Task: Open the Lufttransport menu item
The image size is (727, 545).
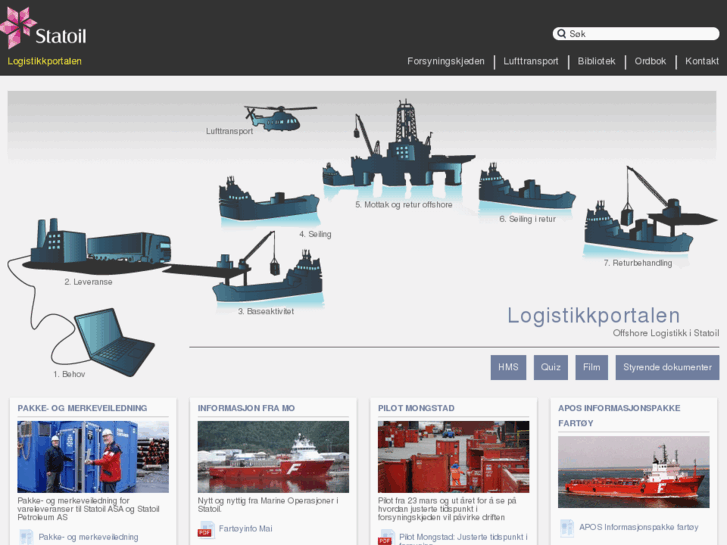Action: click(x=531, y=61)
